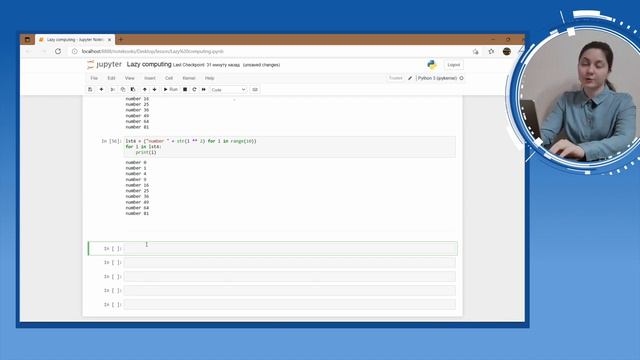Select the fourth empty code cell
Viewport: 640px width, 360px height.
coord(290,290)
